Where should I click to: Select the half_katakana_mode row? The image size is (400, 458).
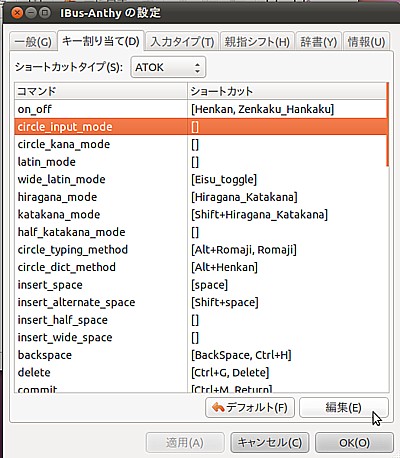pos(200,232)
